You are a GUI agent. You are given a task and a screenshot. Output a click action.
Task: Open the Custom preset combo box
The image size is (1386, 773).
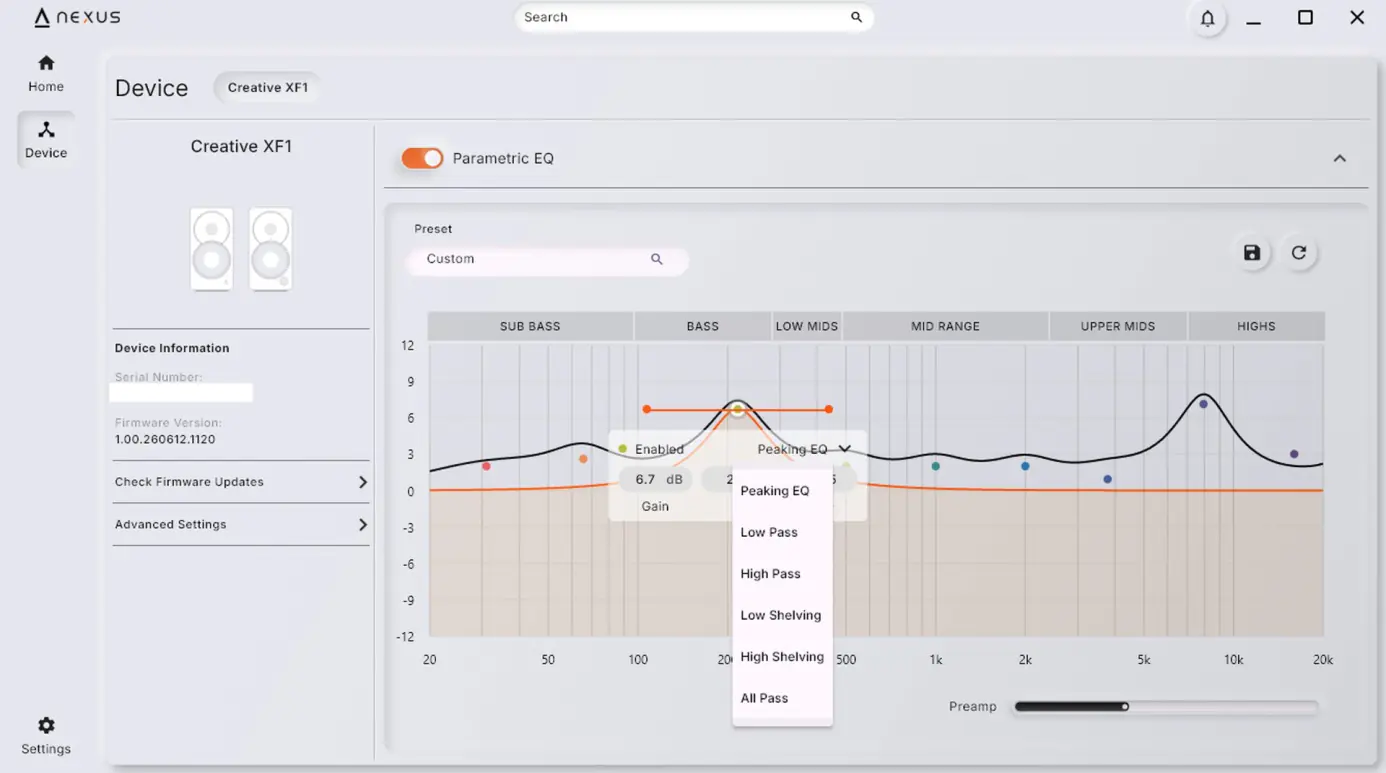pos(547,259)
